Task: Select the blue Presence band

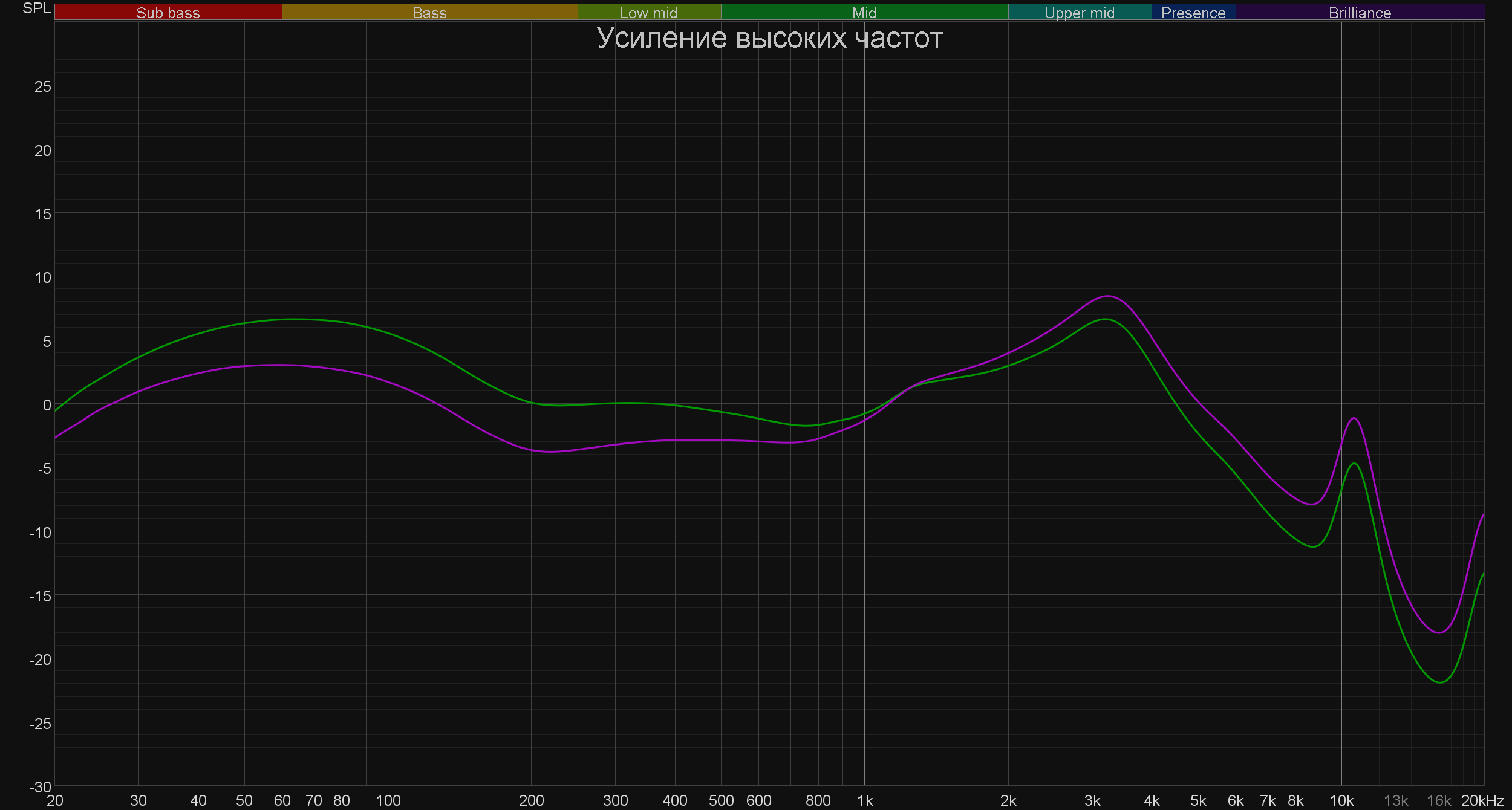Action: tap(1193, 13)
